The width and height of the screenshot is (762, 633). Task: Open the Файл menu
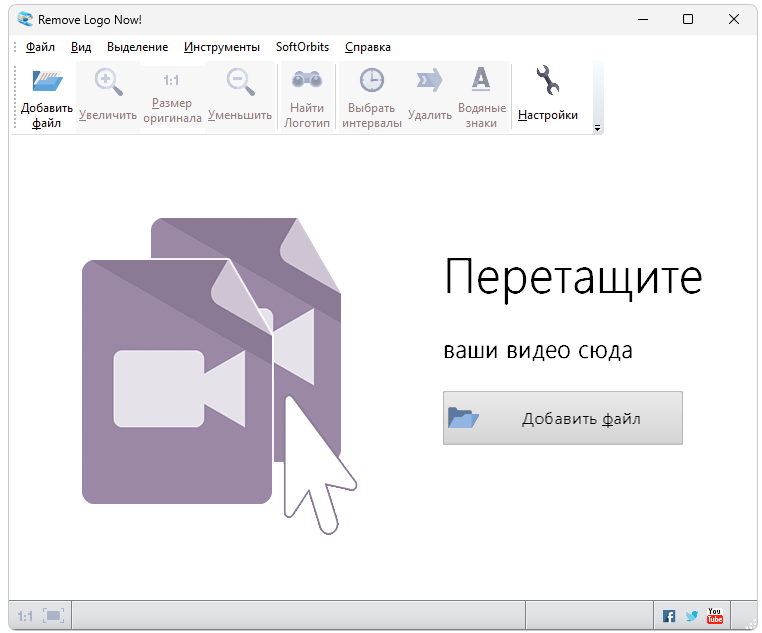pos(40,47)
